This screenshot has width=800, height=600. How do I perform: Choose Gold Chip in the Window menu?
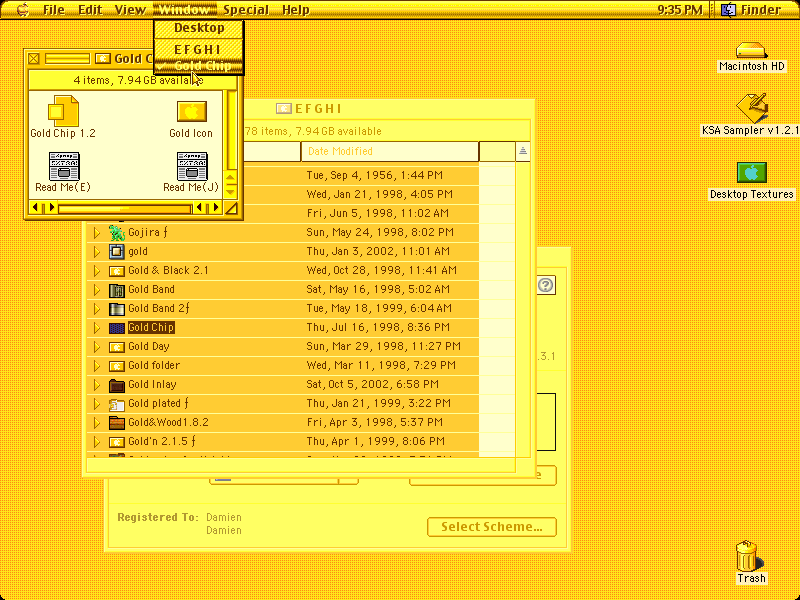[x=199, y=66]
